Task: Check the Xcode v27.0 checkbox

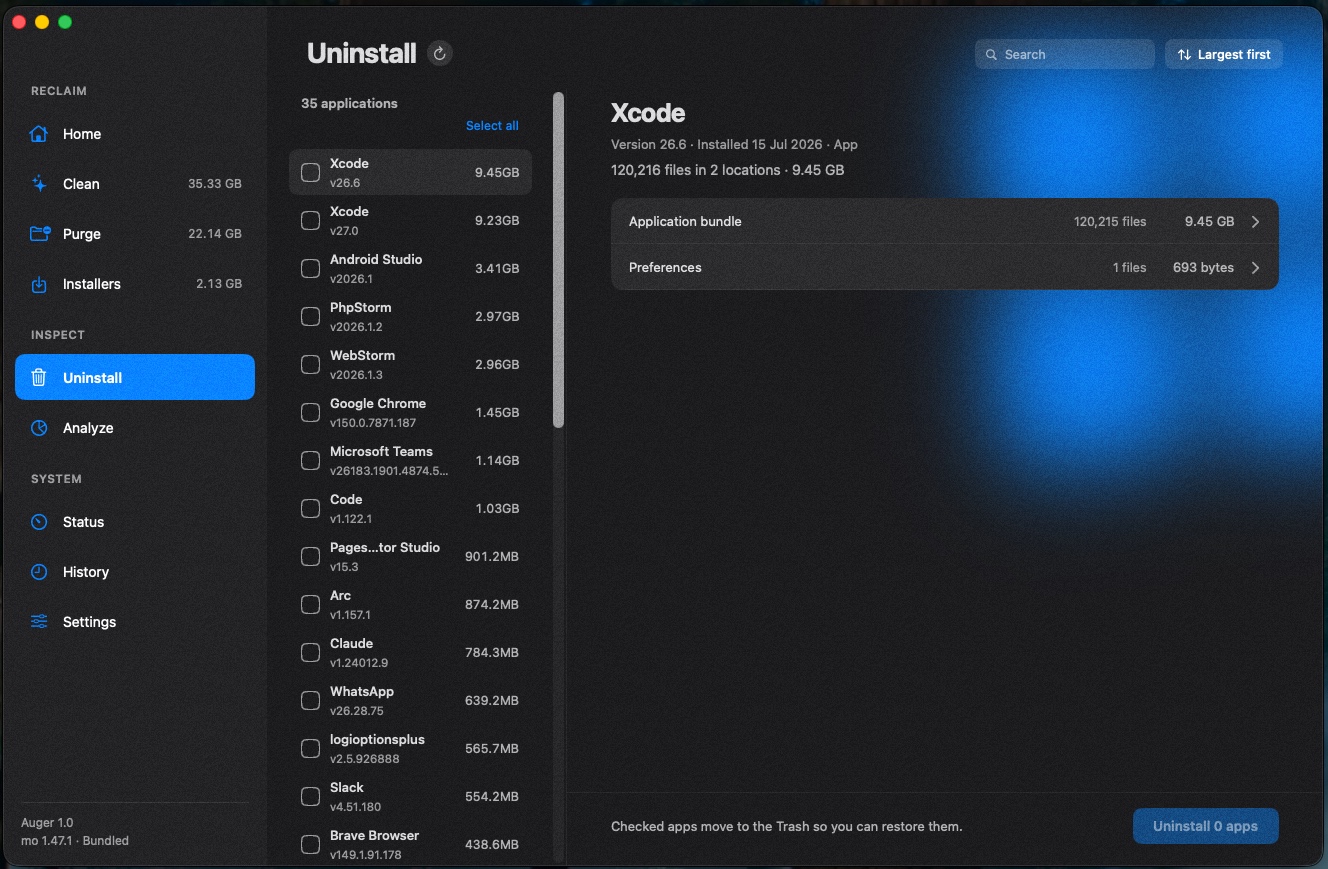Action: click(311, 221)
